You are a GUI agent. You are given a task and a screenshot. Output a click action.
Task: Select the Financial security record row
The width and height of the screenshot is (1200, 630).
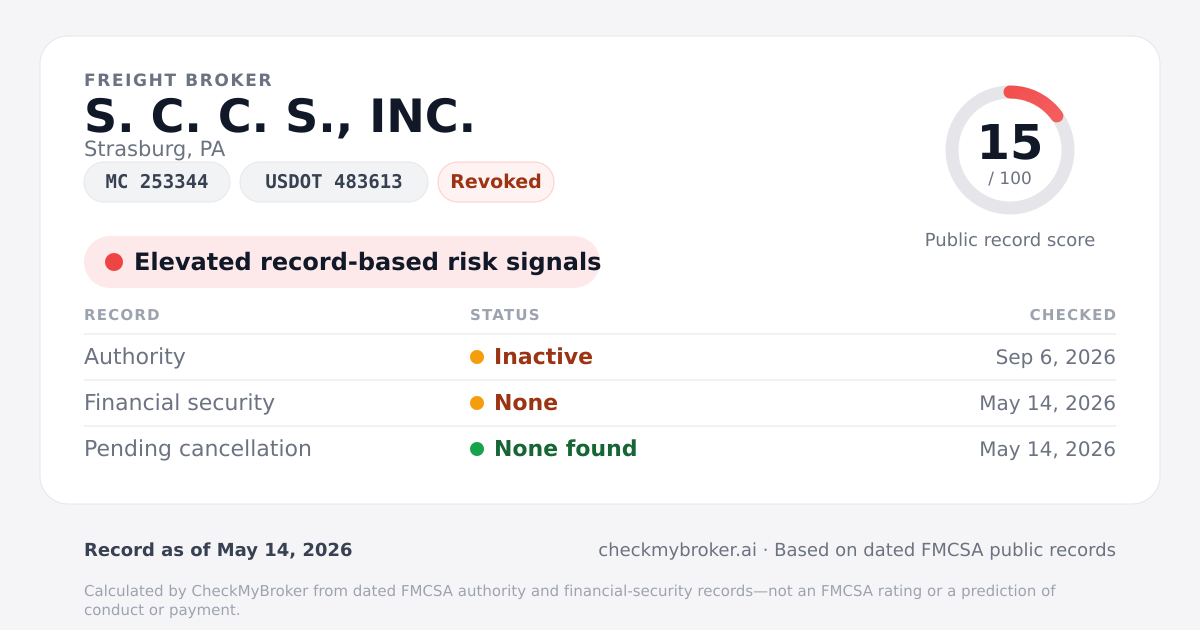point(600,403)
